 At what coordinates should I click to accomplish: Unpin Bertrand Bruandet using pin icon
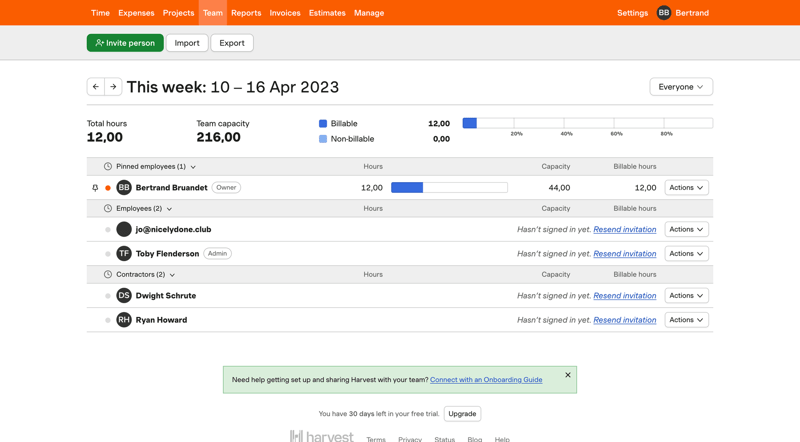(x=95, y=188)
